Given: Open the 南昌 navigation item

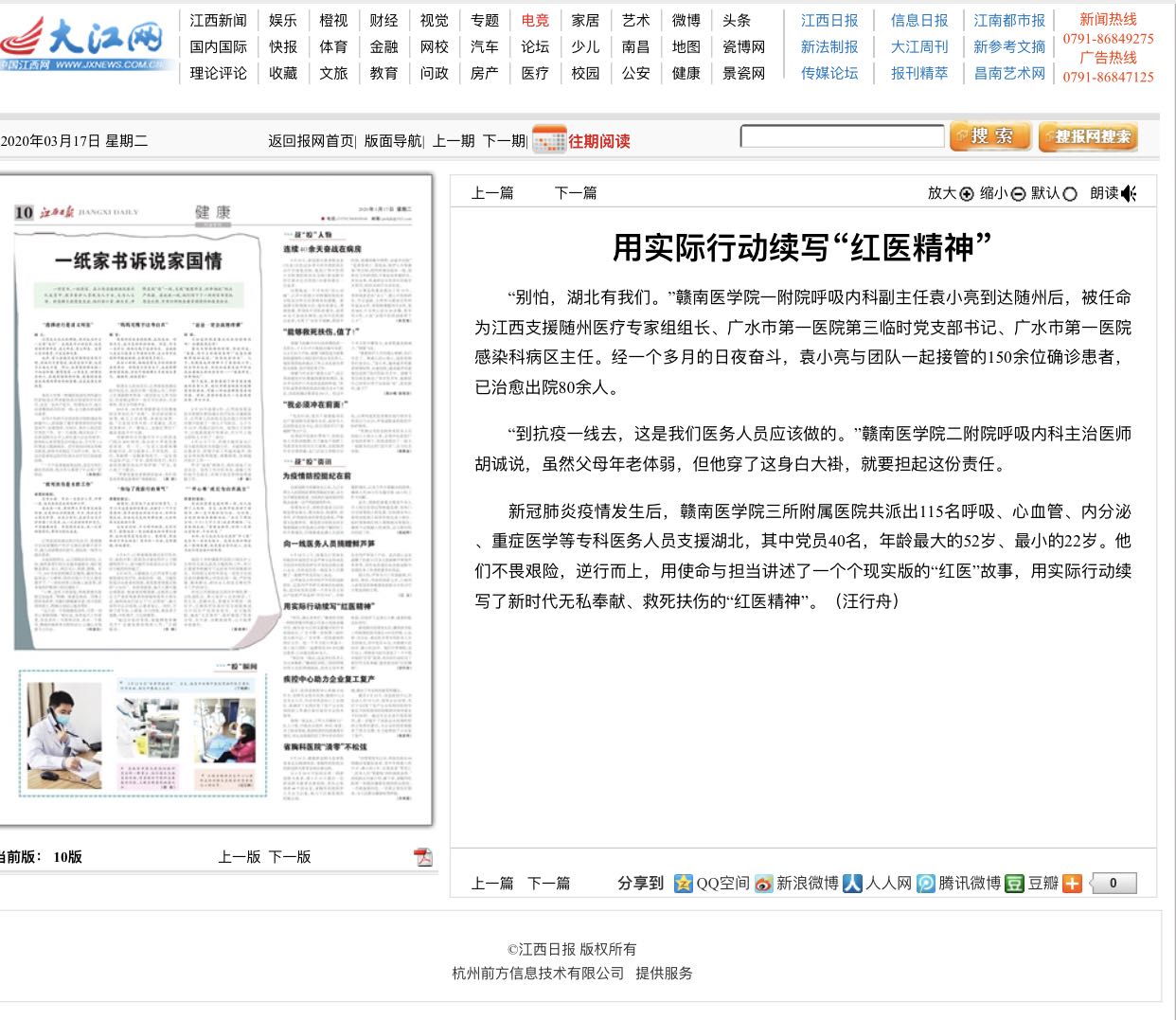Looking at the screenshot, I should 636,46.
